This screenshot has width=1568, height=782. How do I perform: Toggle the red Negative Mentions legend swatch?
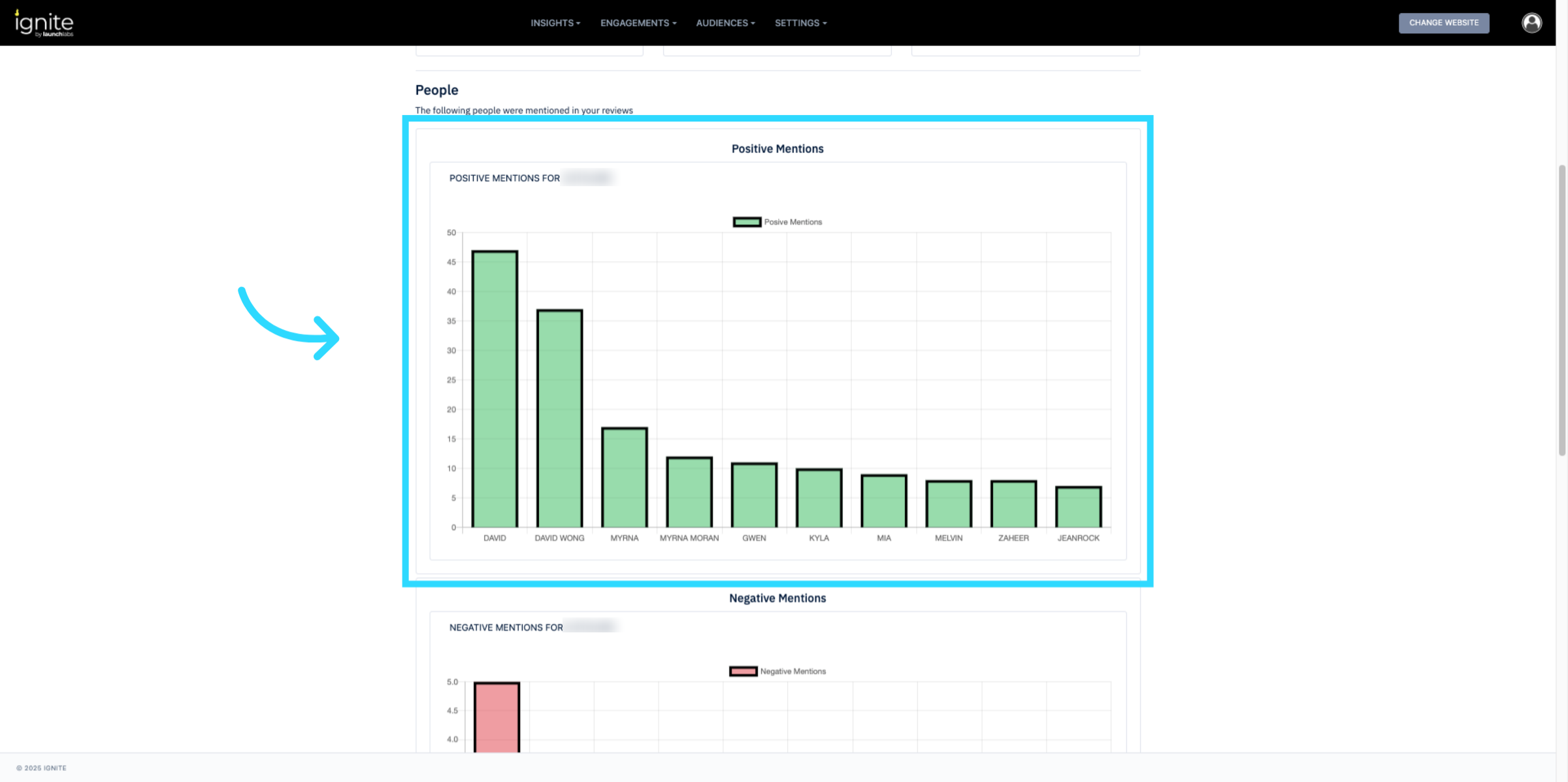point(743,672)
